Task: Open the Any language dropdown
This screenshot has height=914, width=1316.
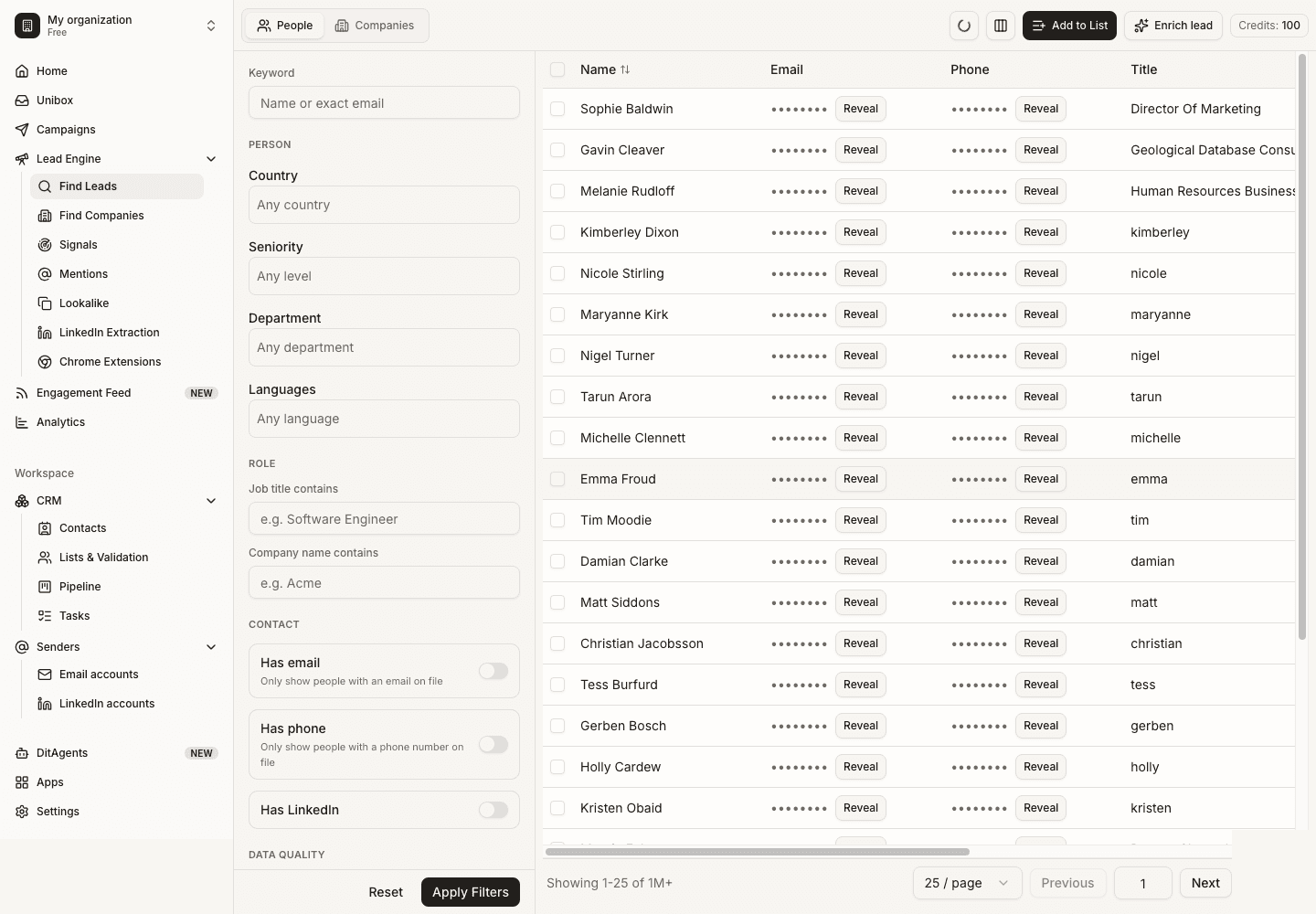Action: point(384,419)
